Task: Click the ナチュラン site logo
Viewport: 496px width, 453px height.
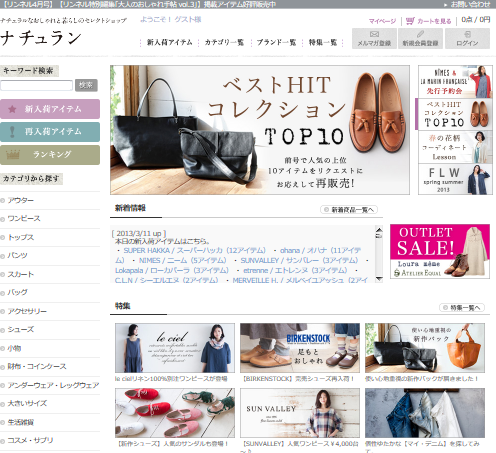Action: point(41,38)
